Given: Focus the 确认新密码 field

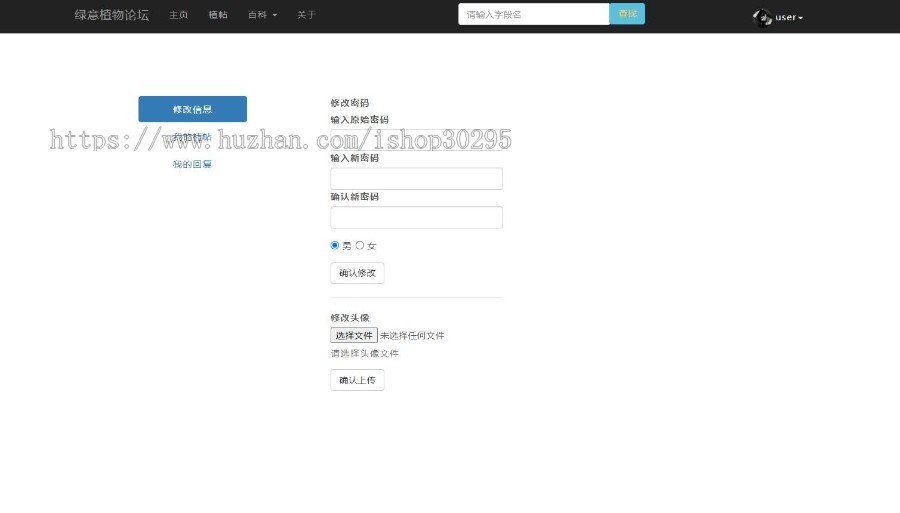Looking at the screenshot, I should 416,217.
